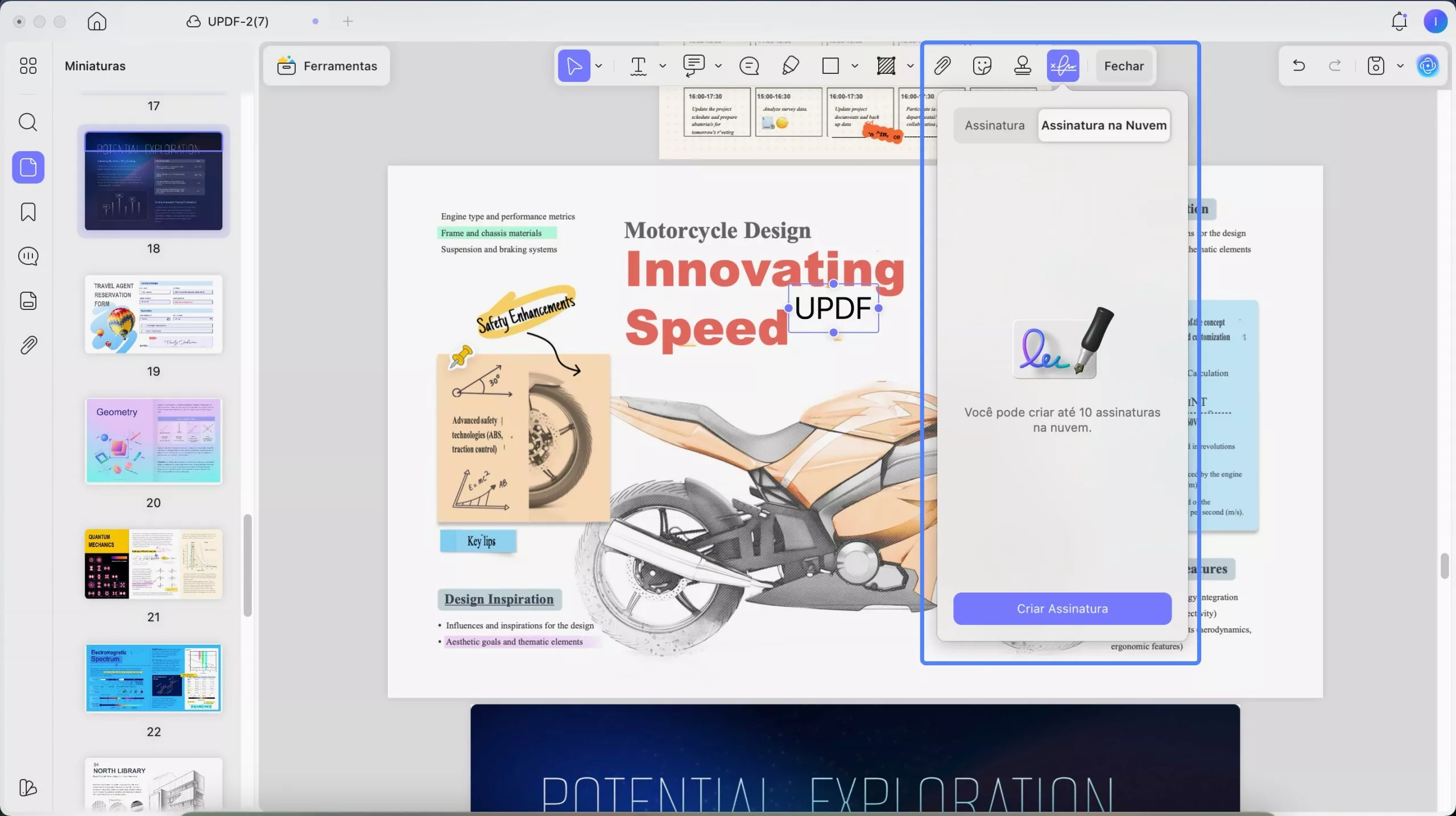1456x816 pixels.
Task: Open the user profile avatar
Action: click(1435, 22)
